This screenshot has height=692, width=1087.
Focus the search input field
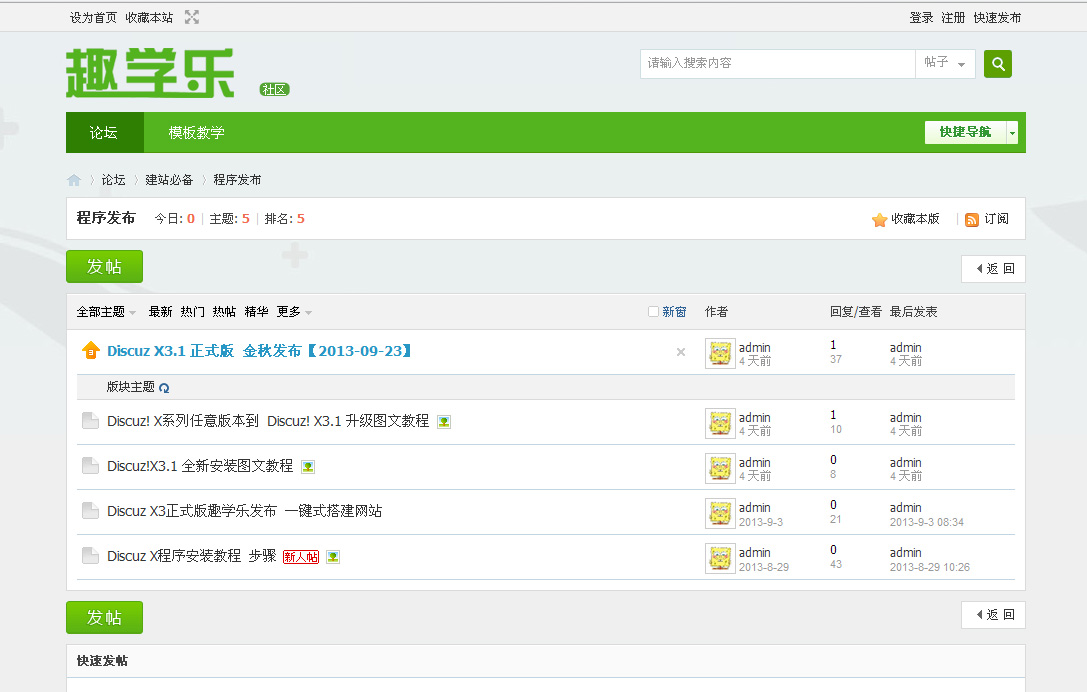(778, 64)
